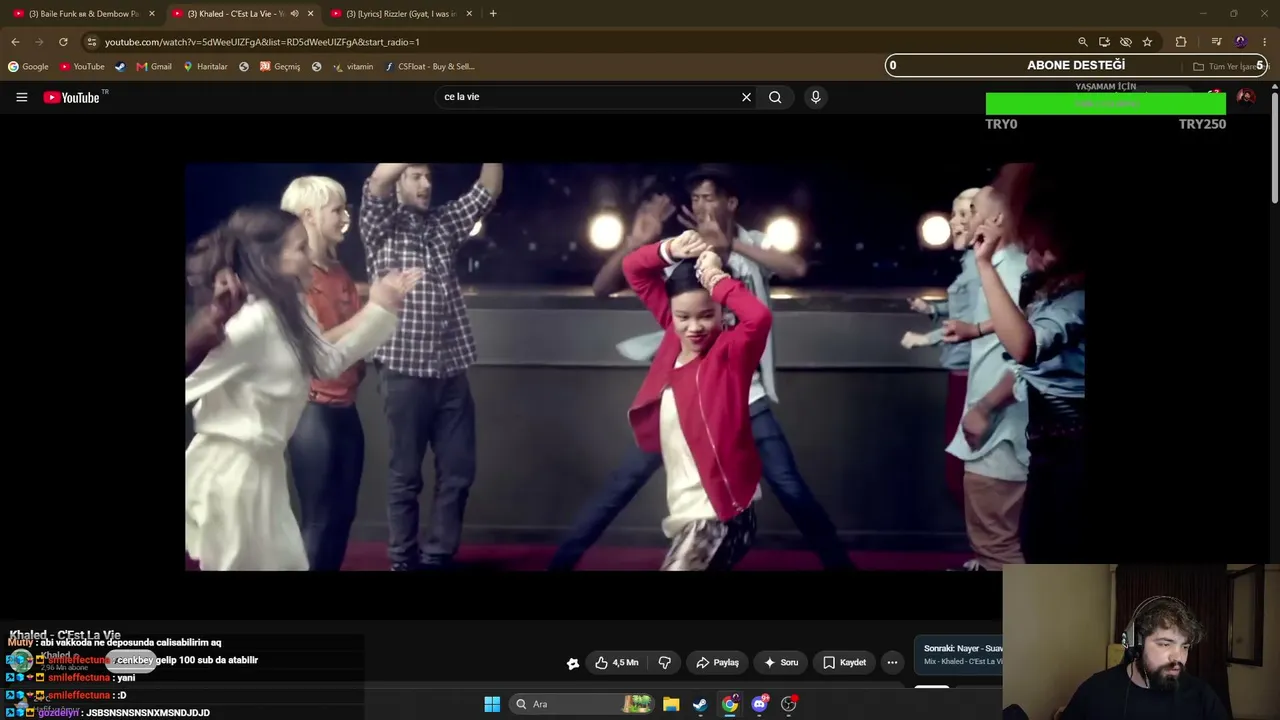The image size is (1280, 720).
Task: Close the [Lyrics] Rizzler tab
Action: [x=469, y=14]
